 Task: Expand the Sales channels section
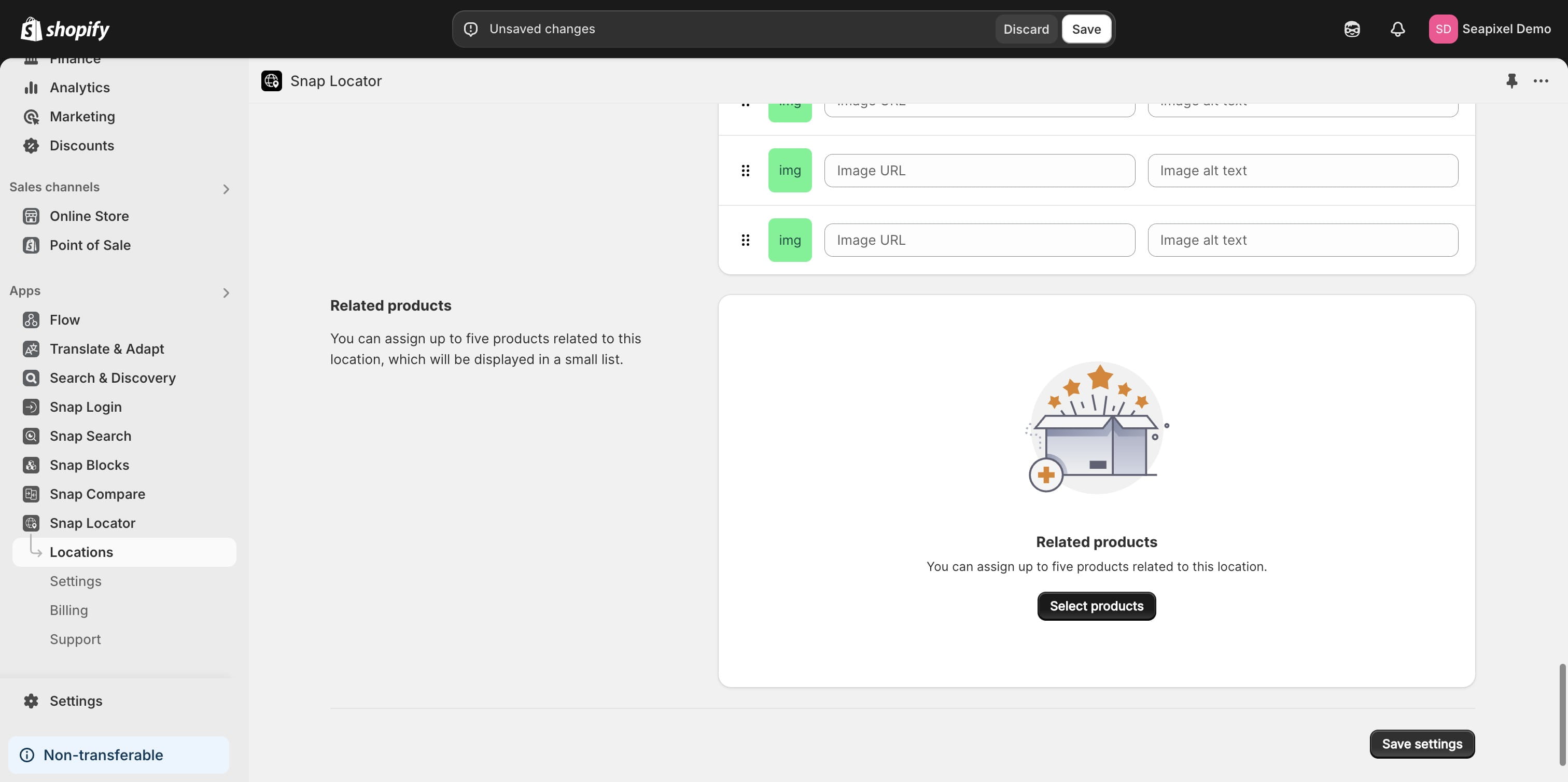point(226,189)
